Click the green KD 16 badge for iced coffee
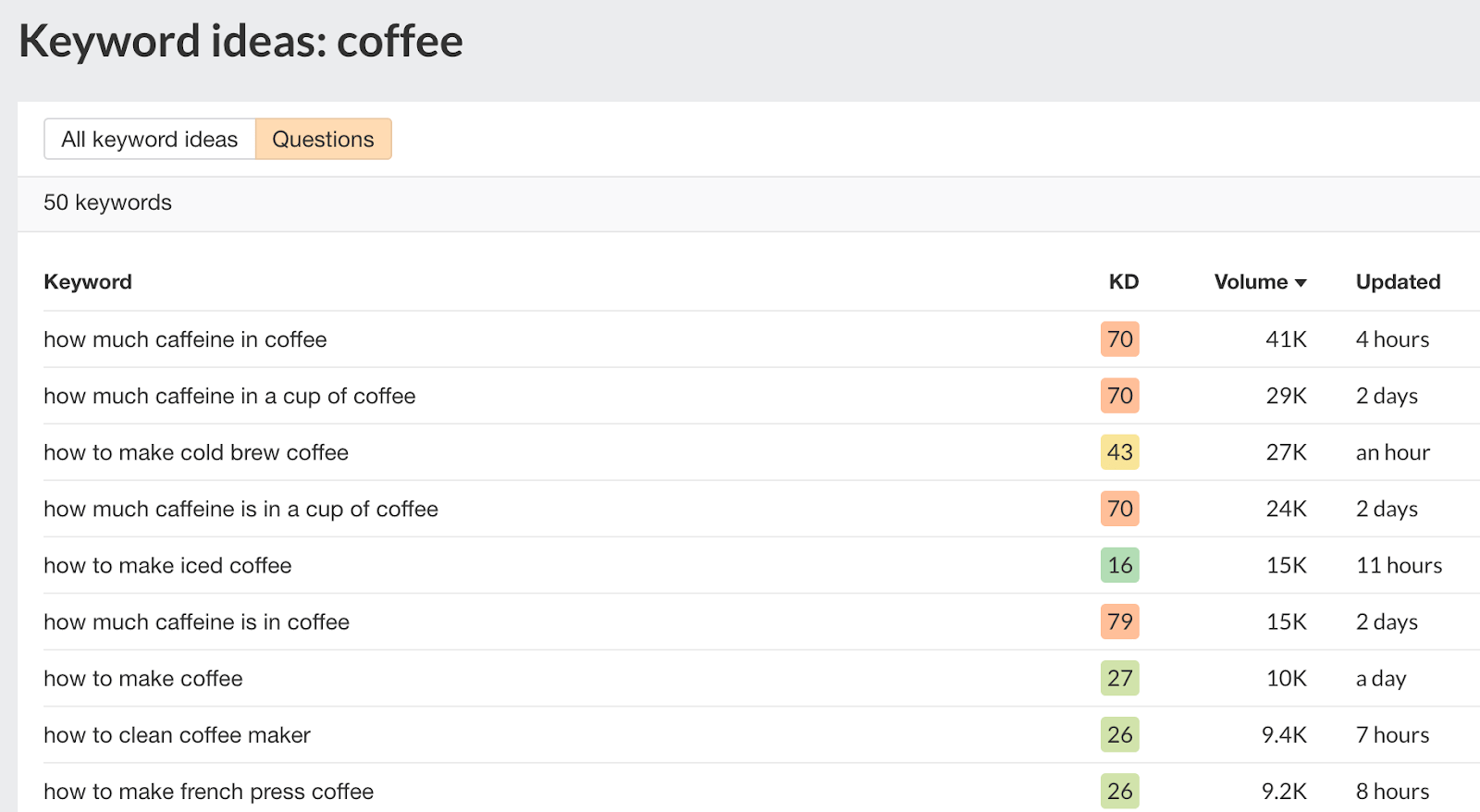Screen dimensions: 1480x812 coord(1119,565)
